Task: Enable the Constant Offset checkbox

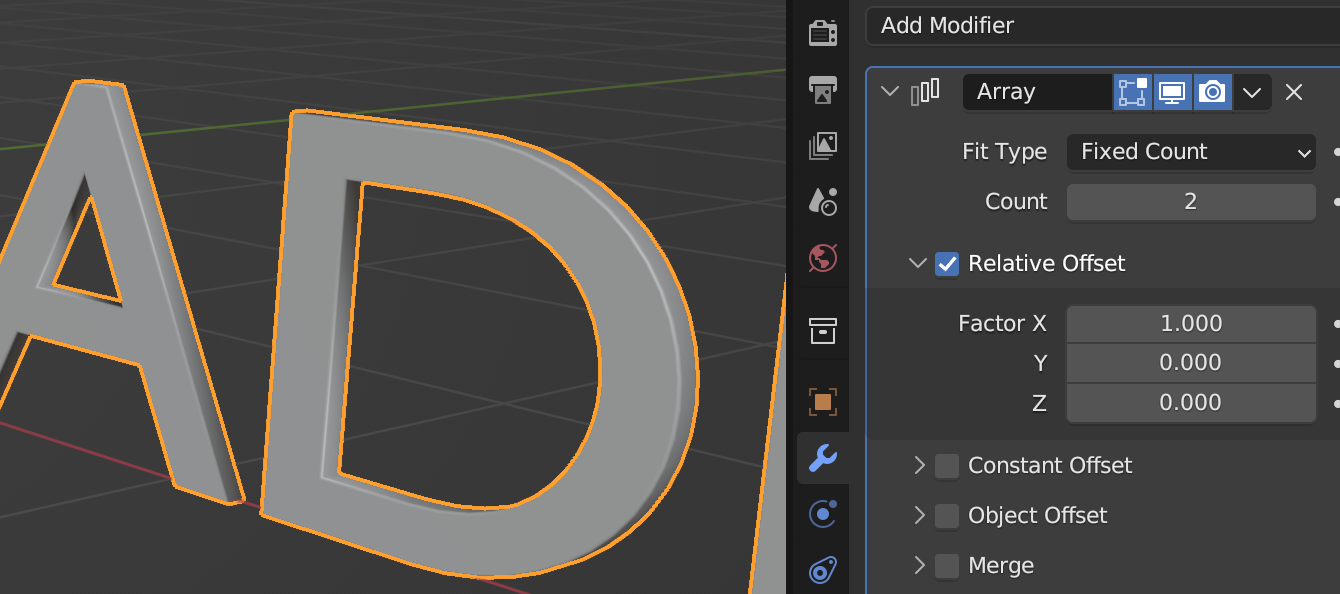Action: [x=946, y=466]
